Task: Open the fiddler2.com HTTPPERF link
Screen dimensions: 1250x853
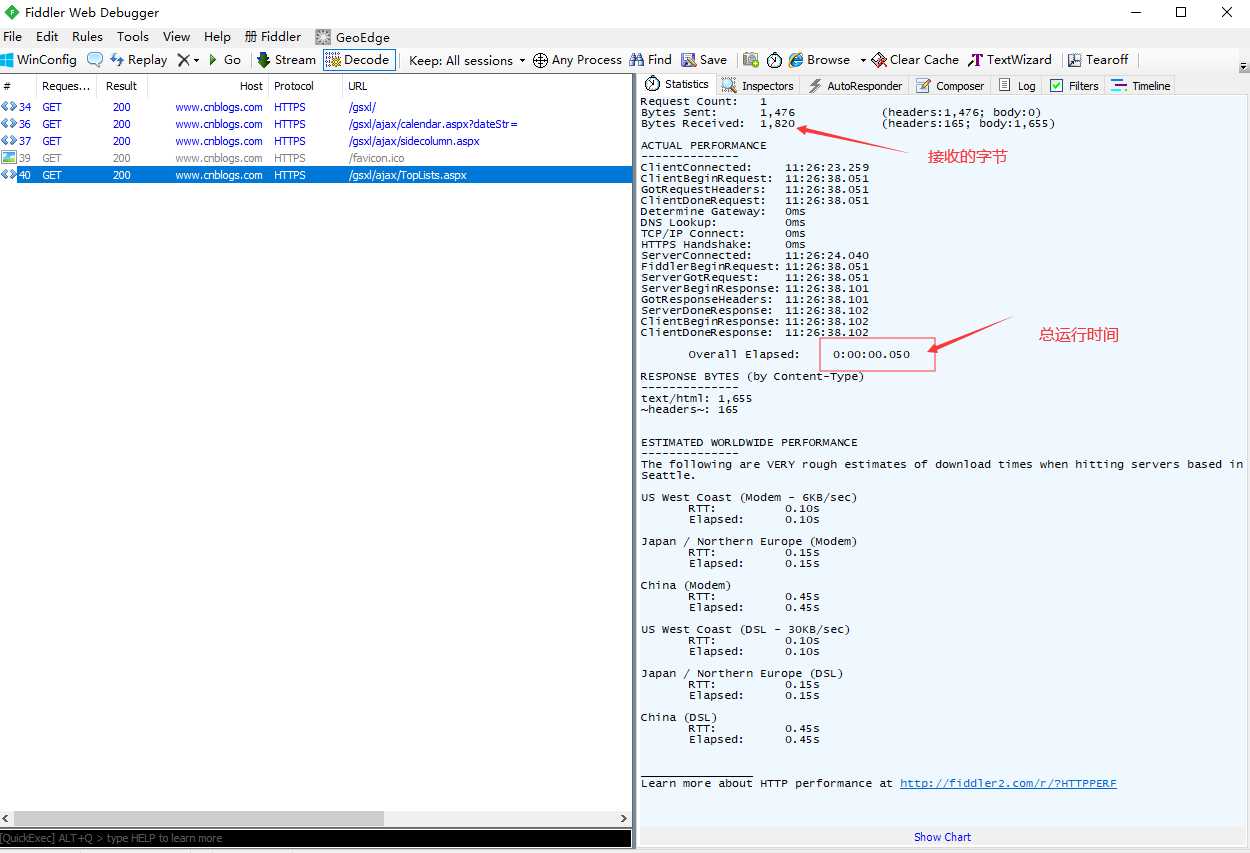Action: coord(1008,783)
